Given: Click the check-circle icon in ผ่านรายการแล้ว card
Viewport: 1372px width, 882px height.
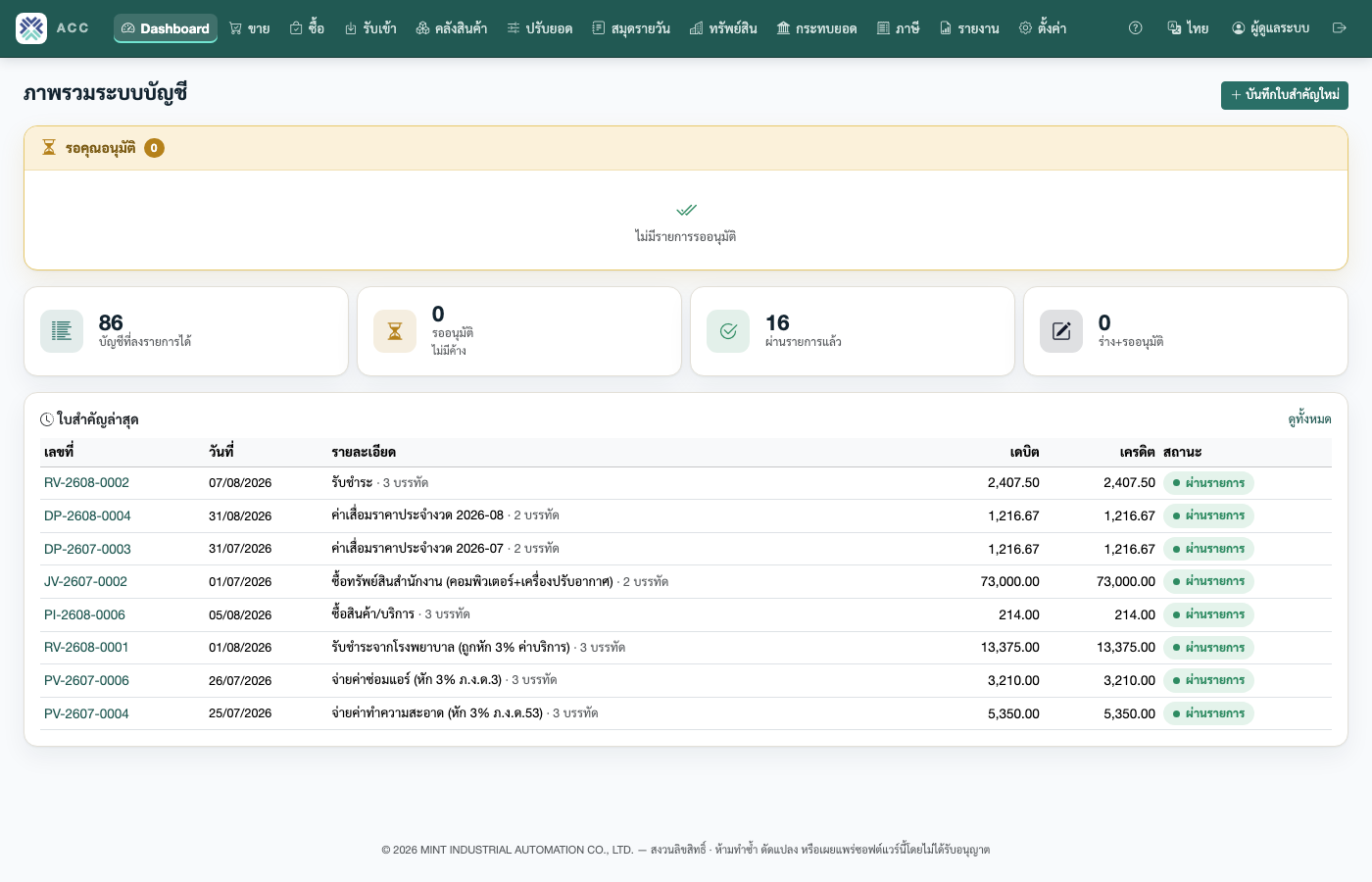Looking at the screenshot, I should click(x=728, y=331).
